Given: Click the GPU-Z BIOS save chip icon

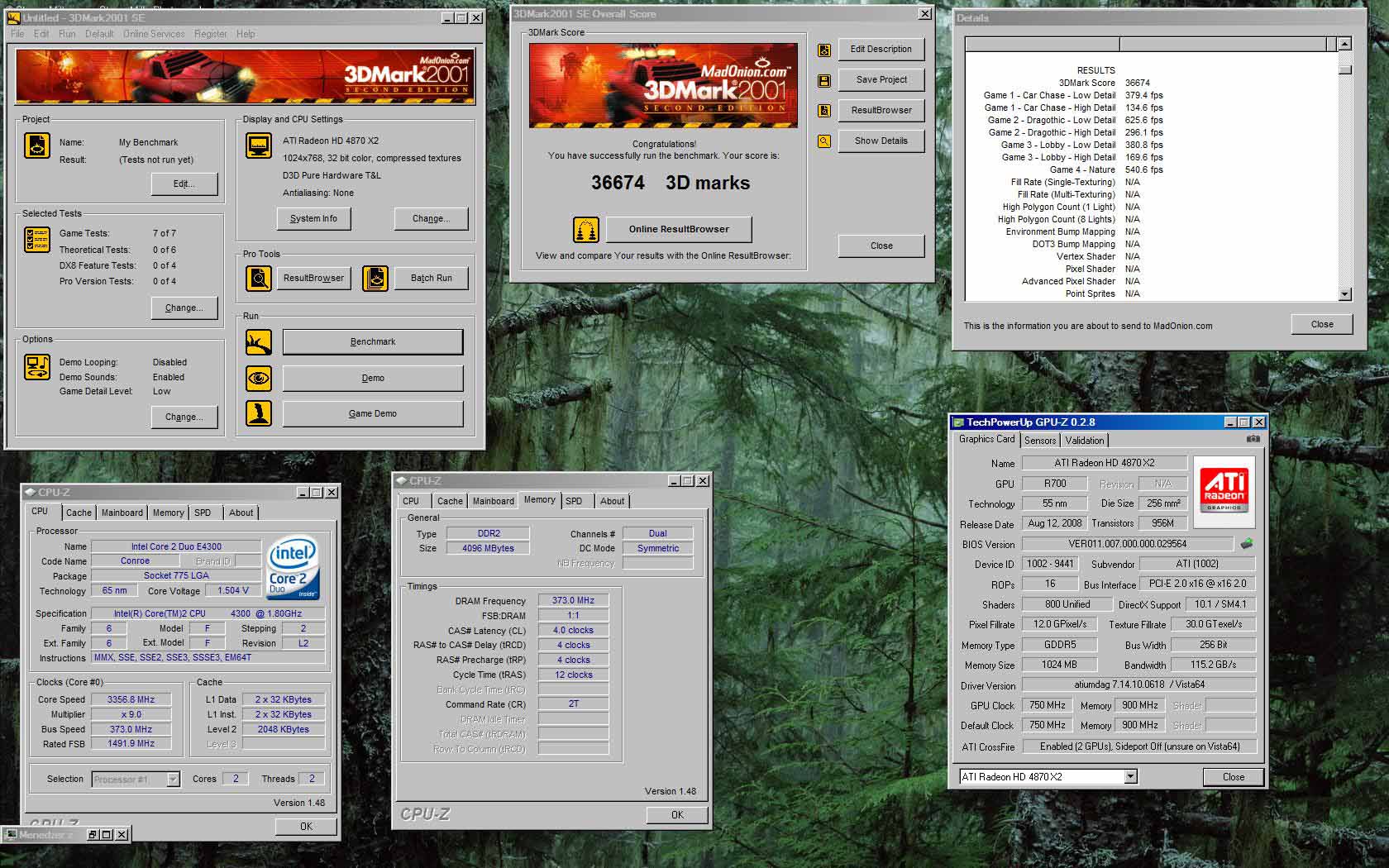Looking at the screenshot, I should [1247, 543].
